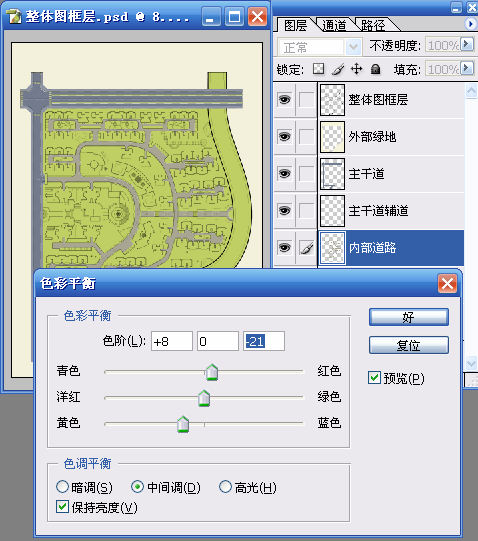Expand the 填充 fill slider arrow
This screenshot has height=541, width=478.
click(467, 68)
